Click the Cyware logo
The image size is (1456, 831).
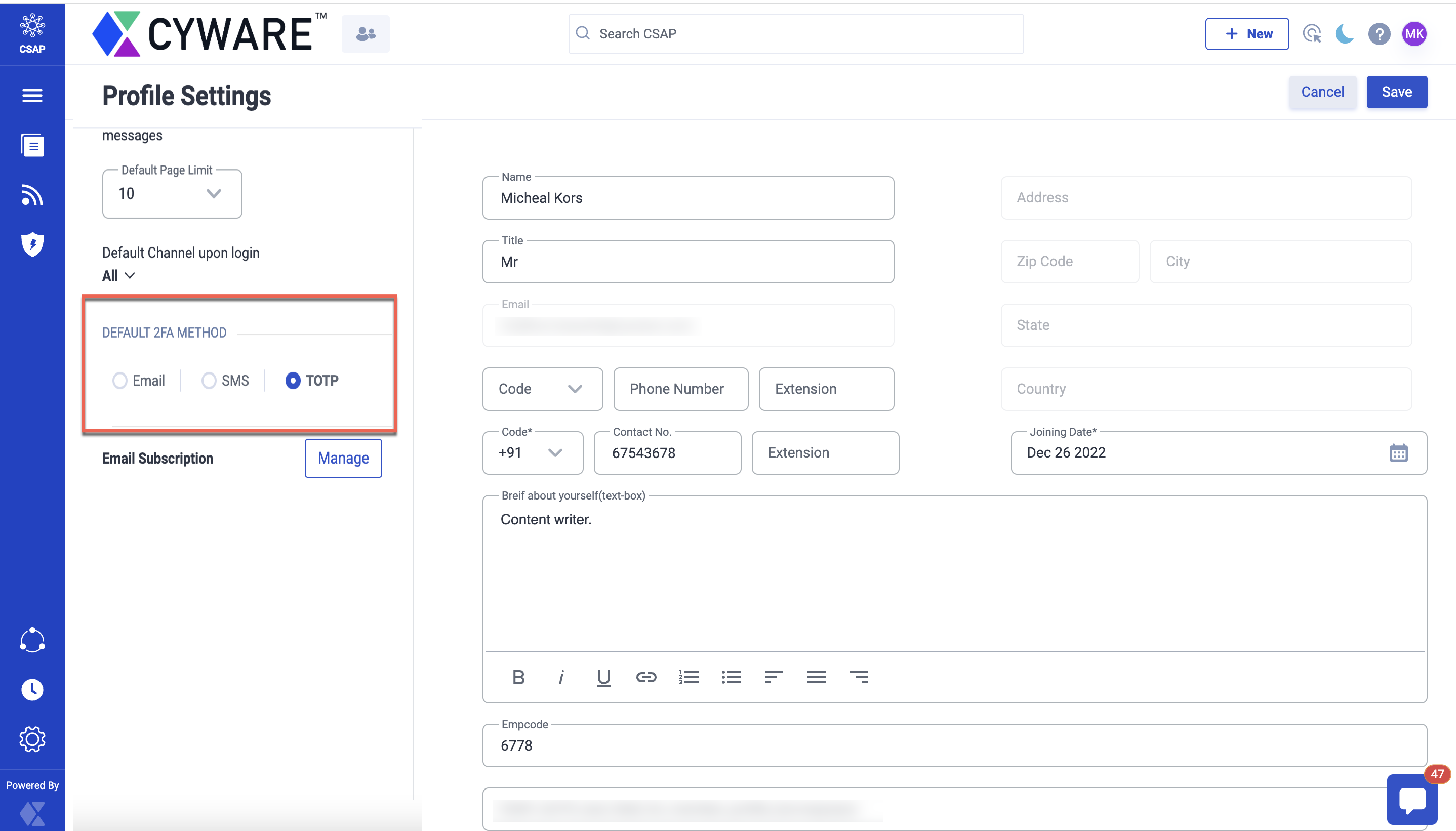tap(209, 34)
